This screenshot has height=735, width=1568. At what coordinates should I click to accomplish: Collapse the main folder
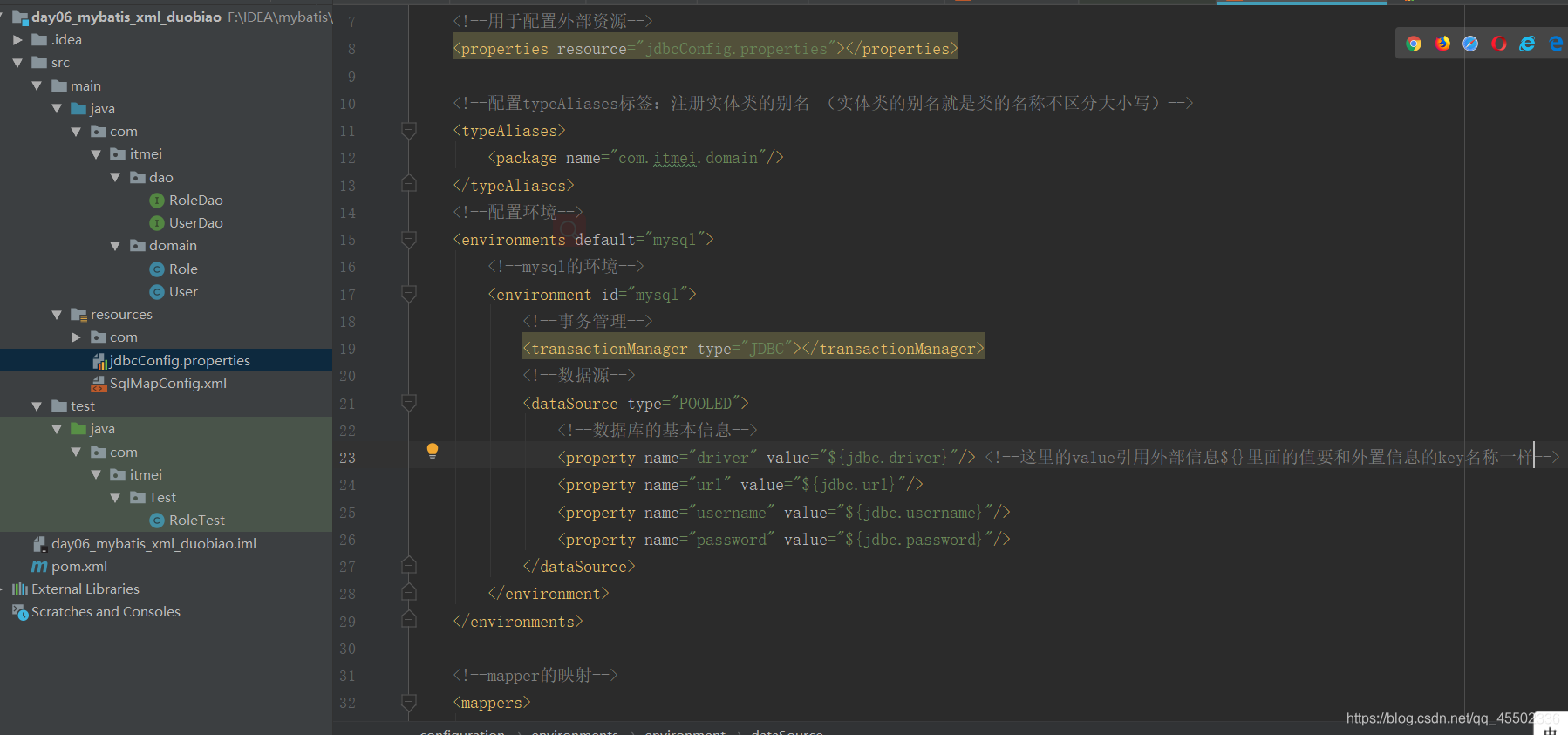(x=37, y=85)
